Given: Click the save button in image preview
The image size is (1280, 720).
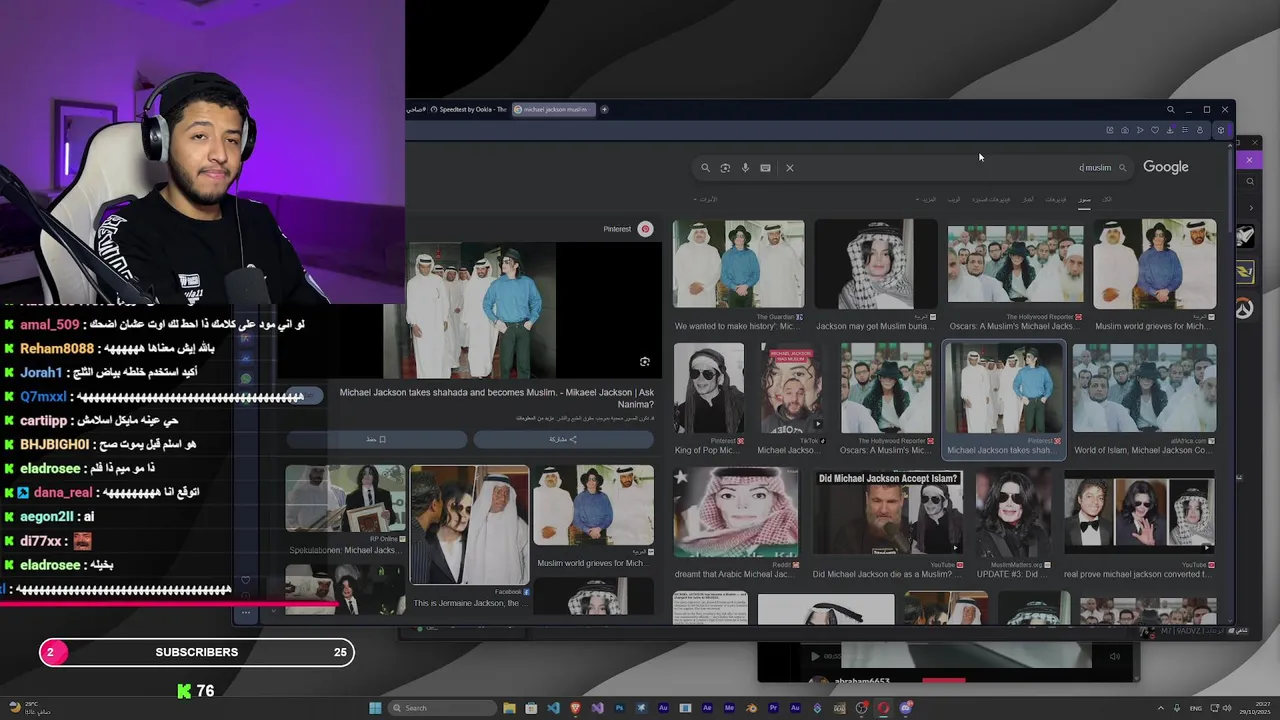Looking at the screenshot, I should coord(376,439).
